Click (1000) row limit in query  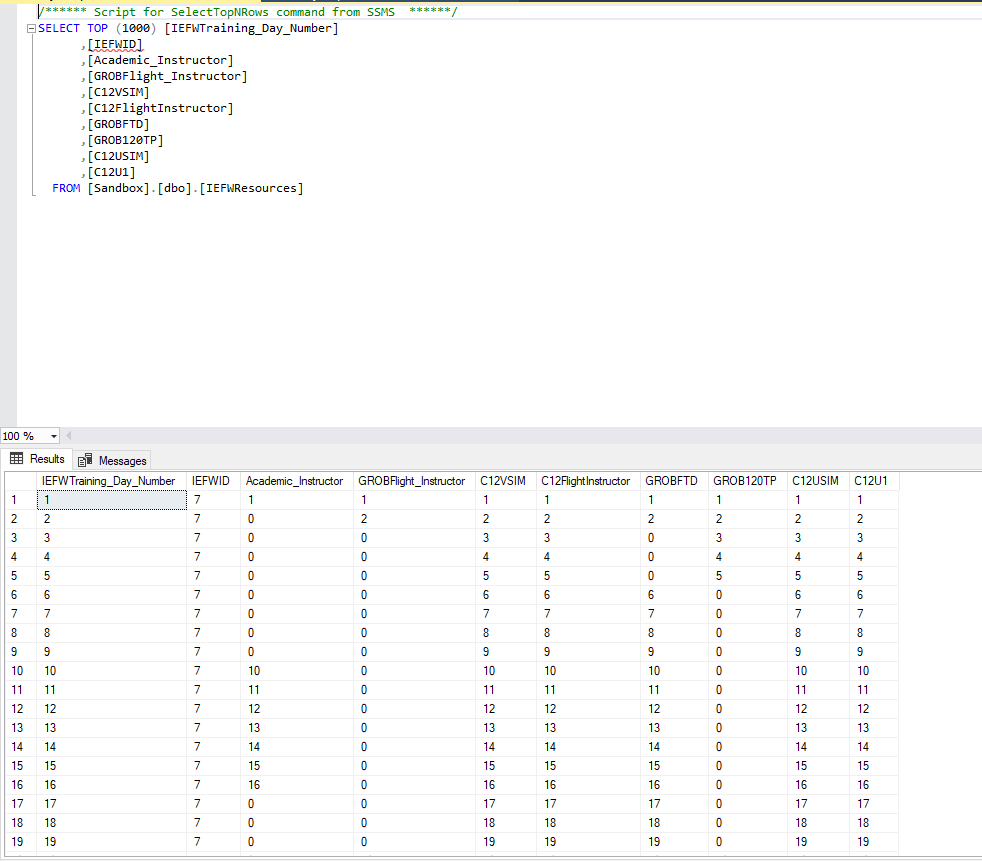coord(136,28)
